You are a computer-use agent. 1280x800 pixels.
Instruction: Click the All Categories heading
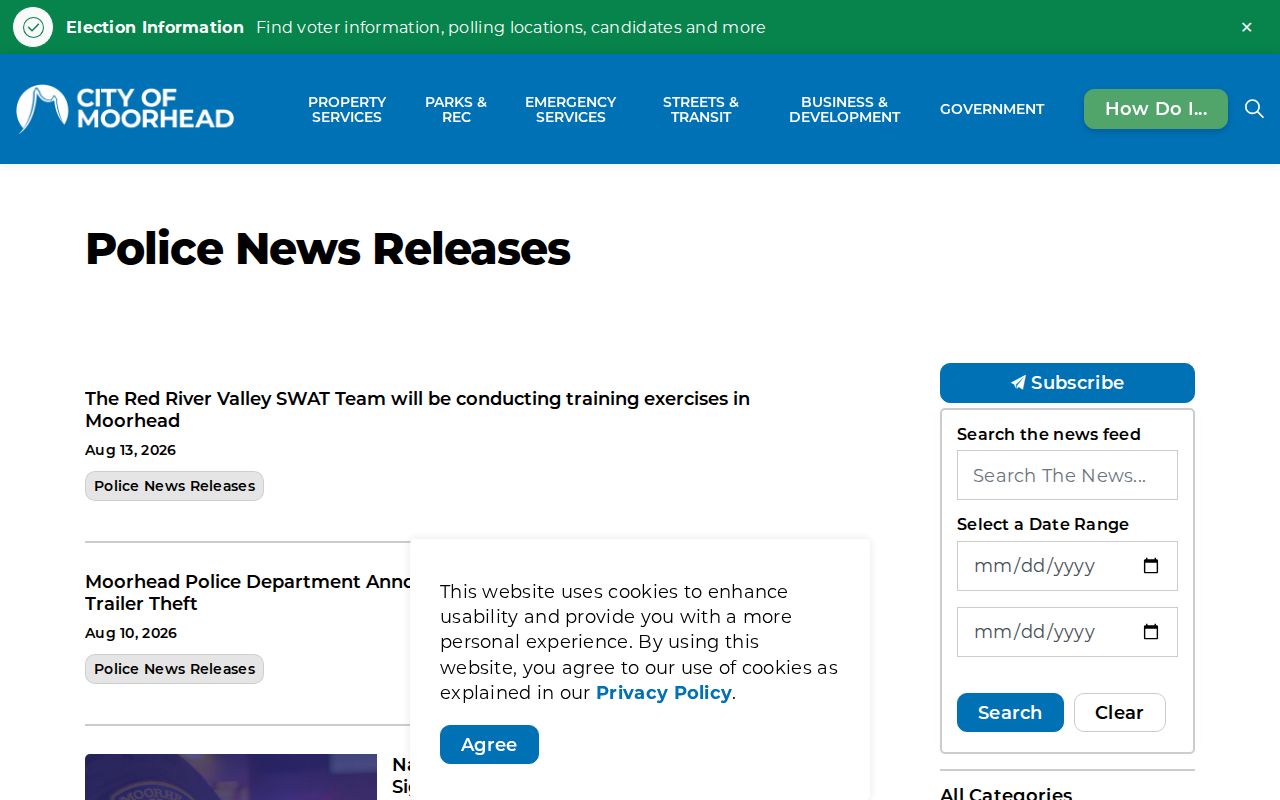(x=1006, y=793)
